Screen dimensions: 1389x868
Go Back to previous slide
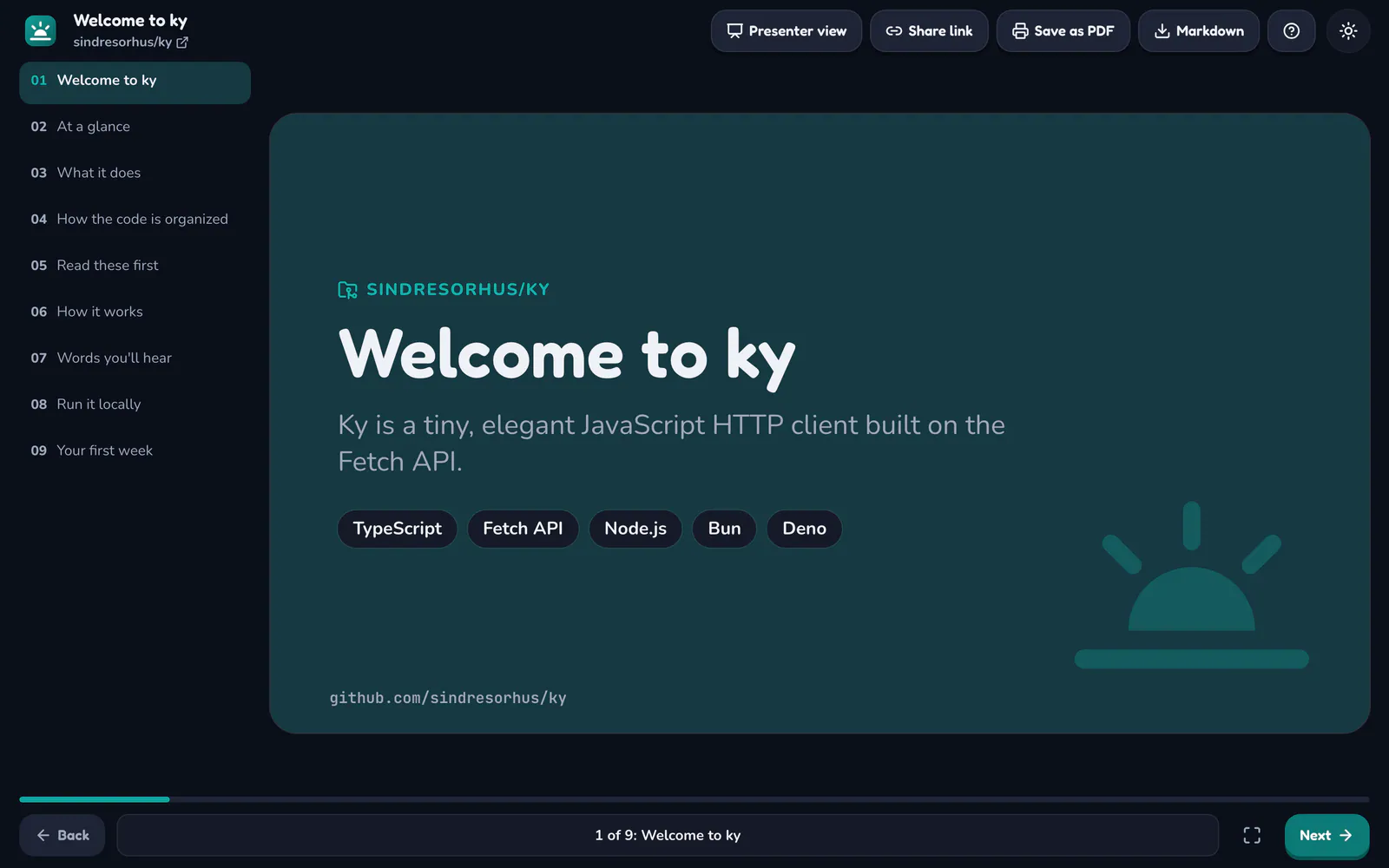click(x=63, y=835)
